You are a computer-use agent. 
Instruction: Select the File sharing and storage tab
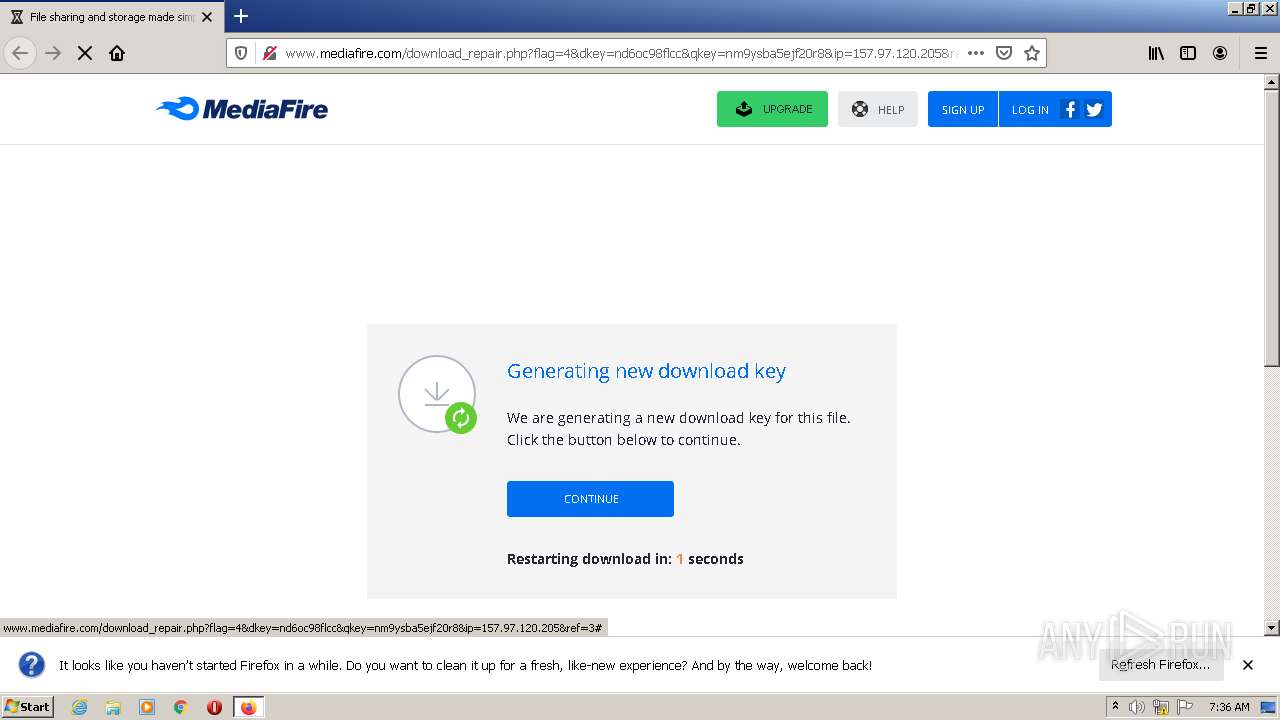(110, 17)
